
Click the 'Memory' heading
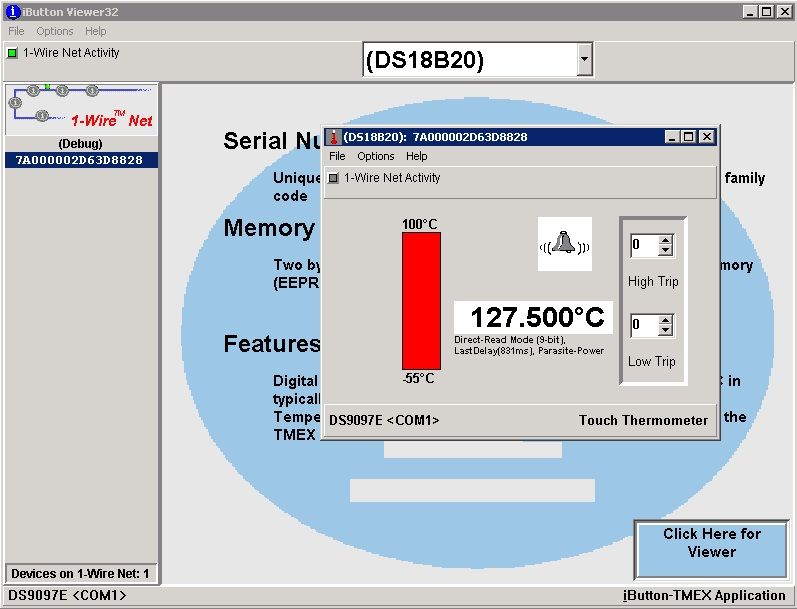269,228
